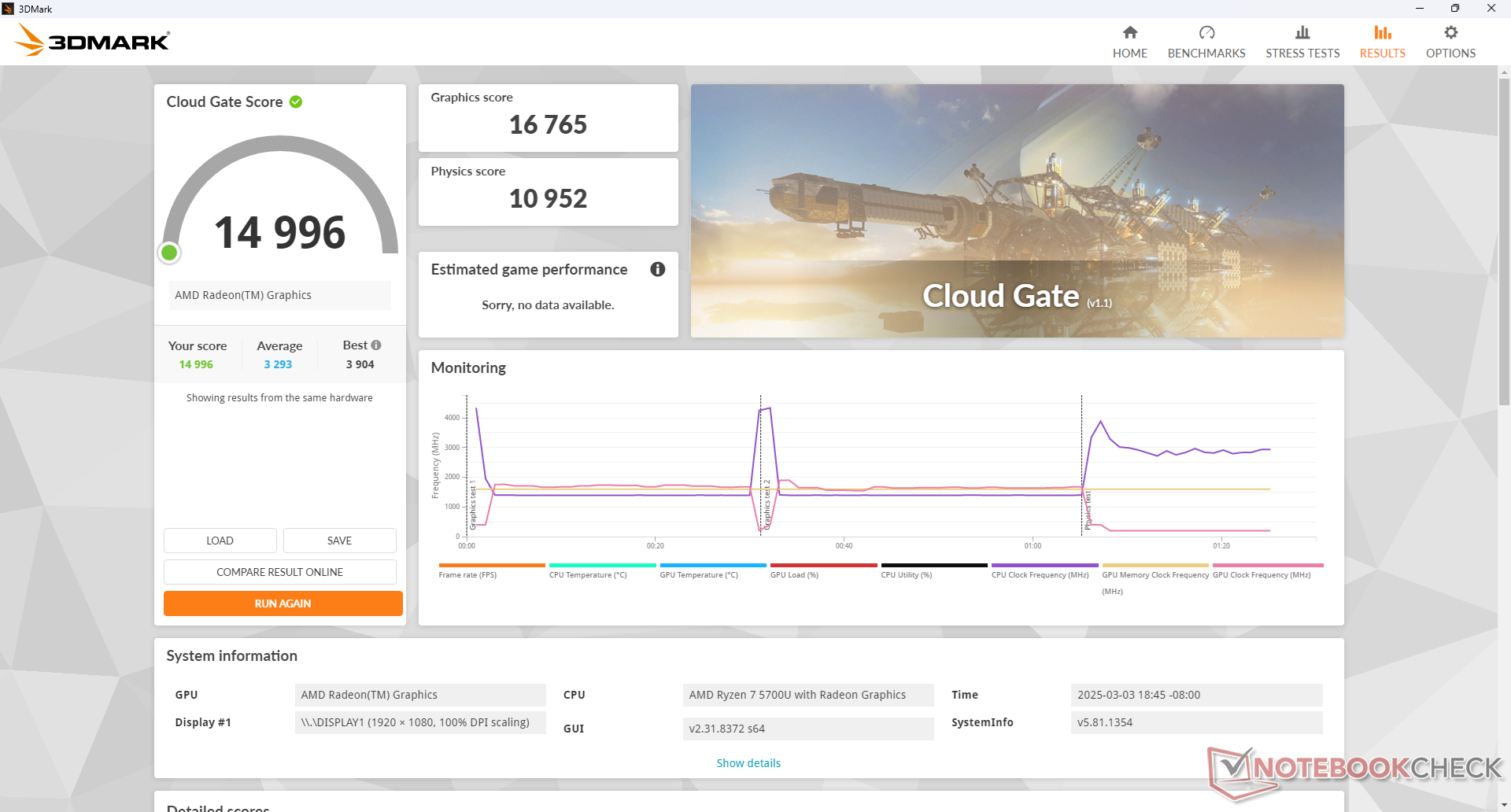Click the Monitoring heading
This screenshot has height=812, width=1511.
[x=468, y=367]
